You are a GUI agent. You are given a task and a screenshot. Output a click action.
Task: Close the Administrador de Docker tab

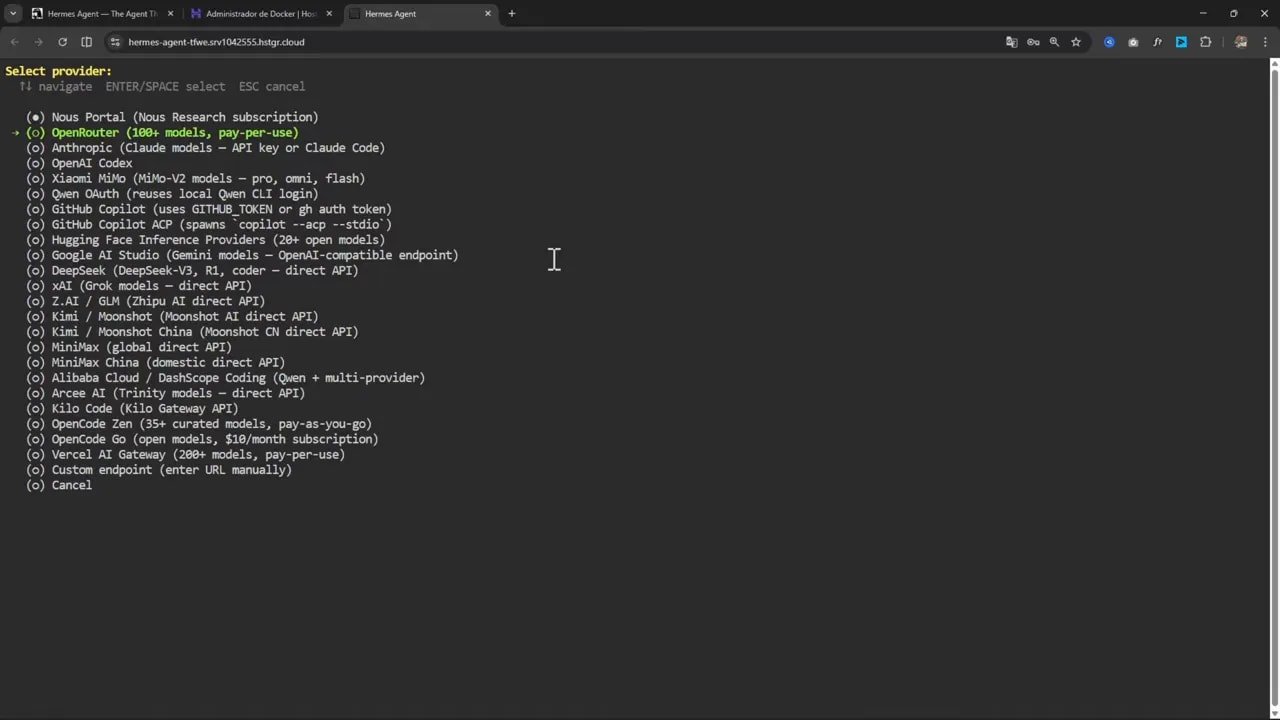coord(329,14)
